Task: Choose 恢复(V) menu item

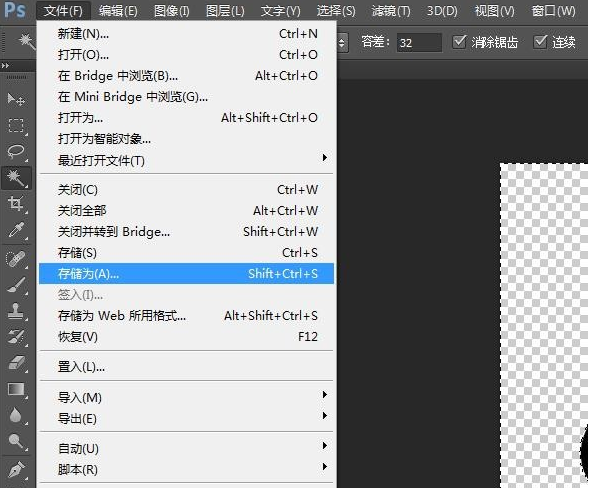Action: pos(187,337)
